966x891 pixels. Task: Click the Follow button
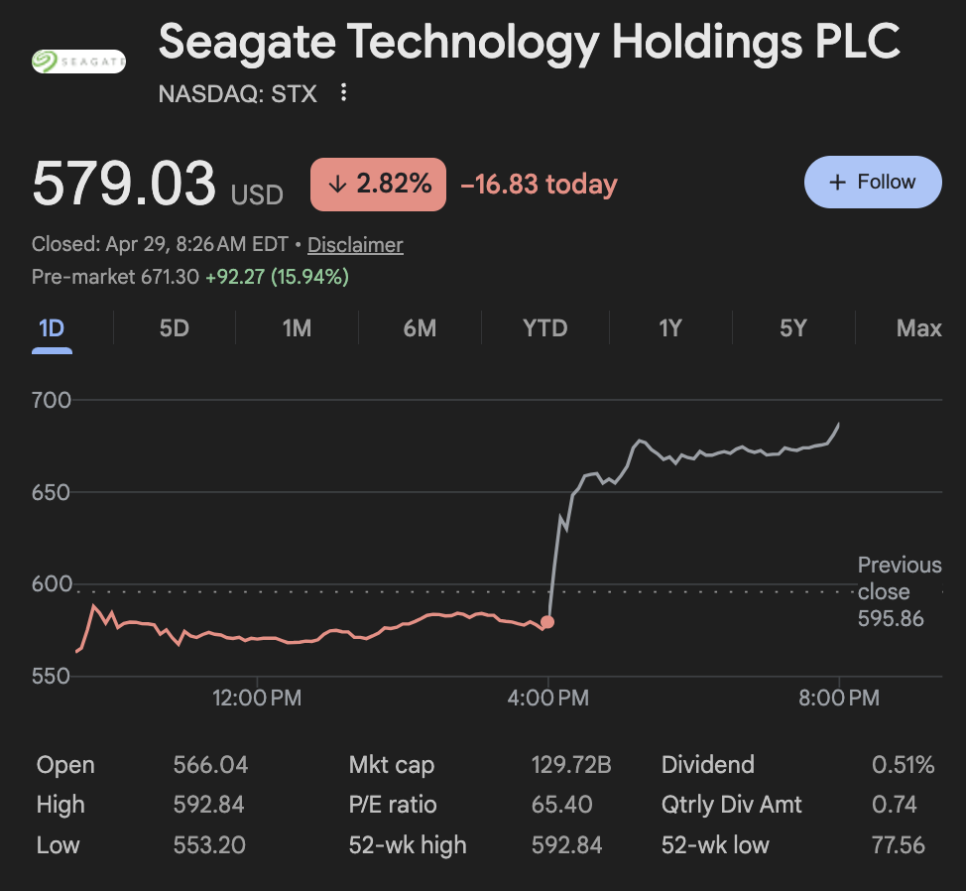[x=872, y=182]
